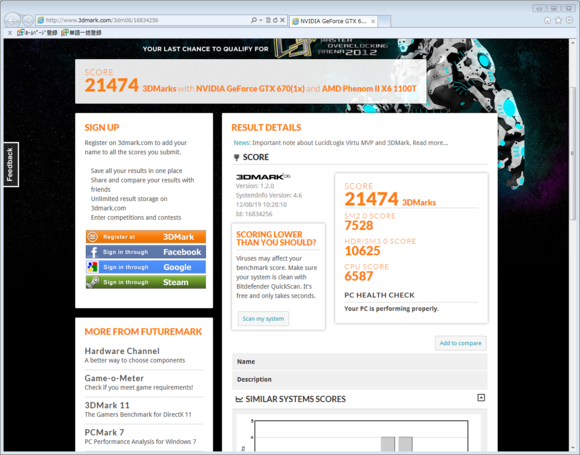580x455 pixels.
Task: Close the NVIDIA GeForce GTX tab
Action: tap(373, 21)
